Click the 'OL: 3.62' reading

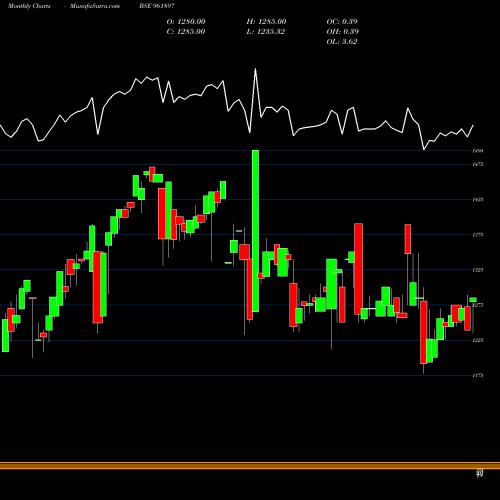tap(342, 42)
